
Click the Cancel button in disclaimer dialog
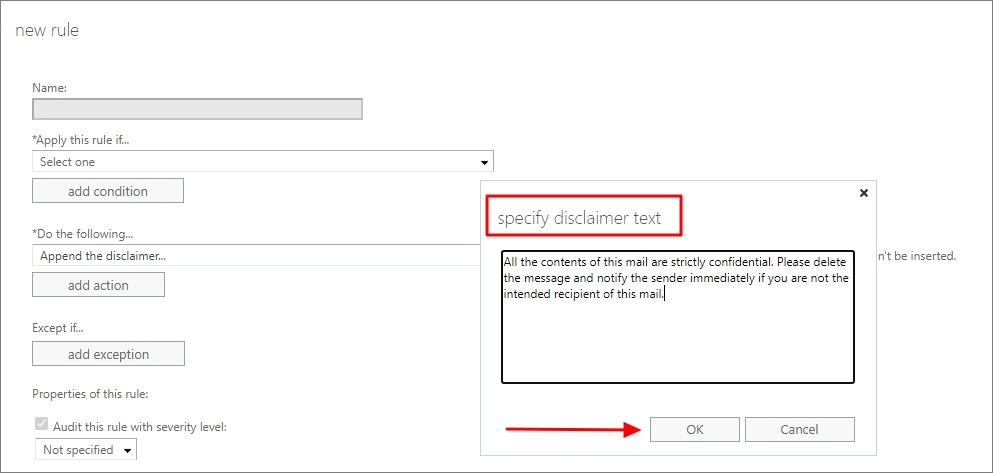coord(800,429)
